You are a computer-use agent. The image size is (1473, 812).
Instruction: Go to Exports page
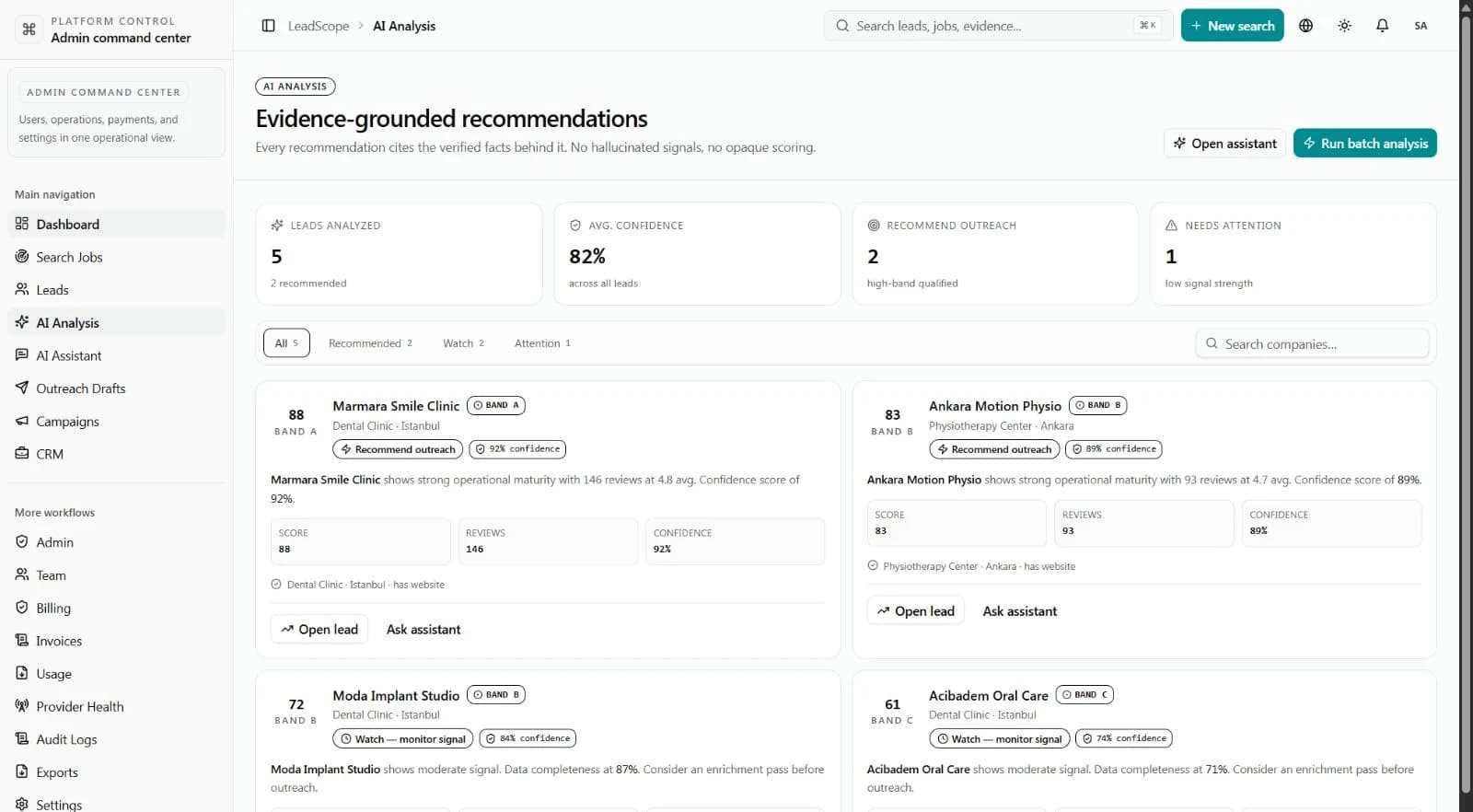tap(116, 772)
